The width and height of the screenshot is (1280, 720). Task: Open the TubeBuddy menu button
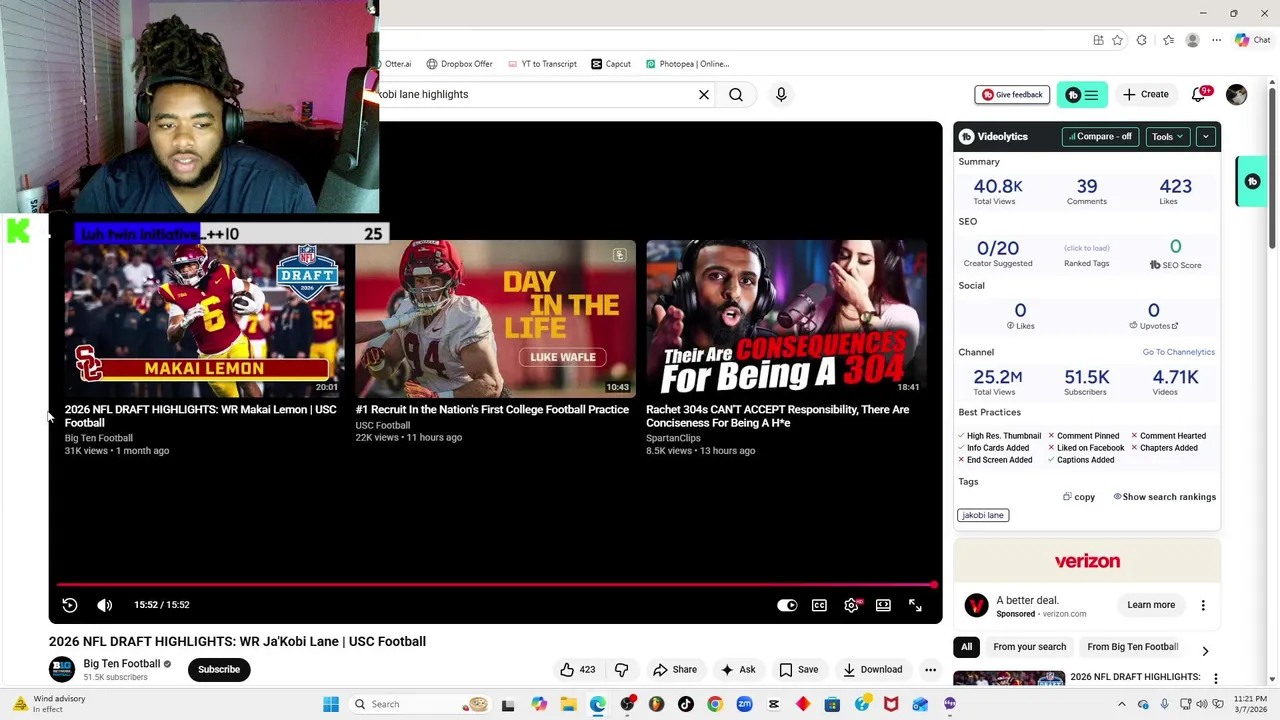pyautogui.click(x=1082, y=95)
